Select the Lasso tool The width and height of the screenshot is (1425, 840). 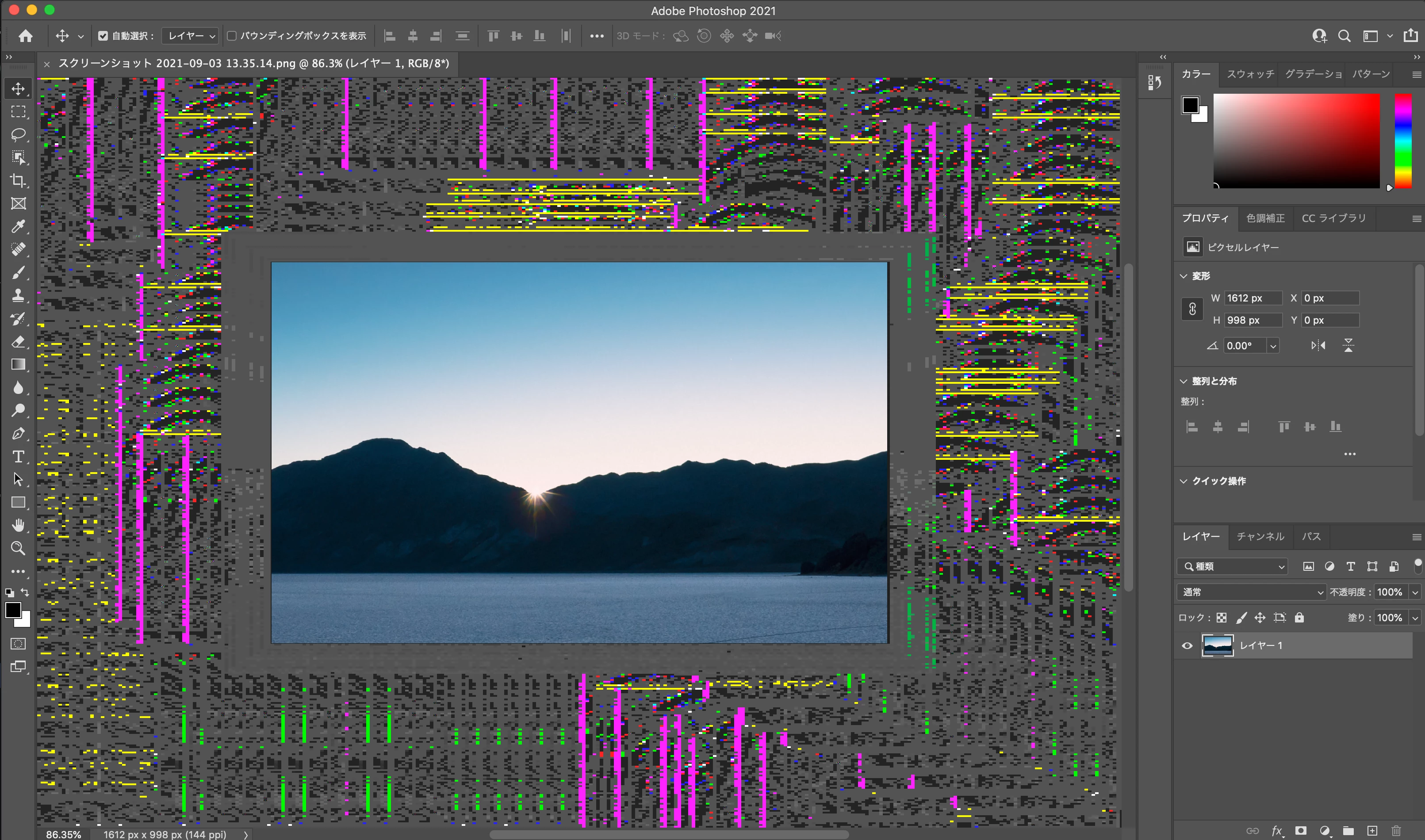[18, 135]
